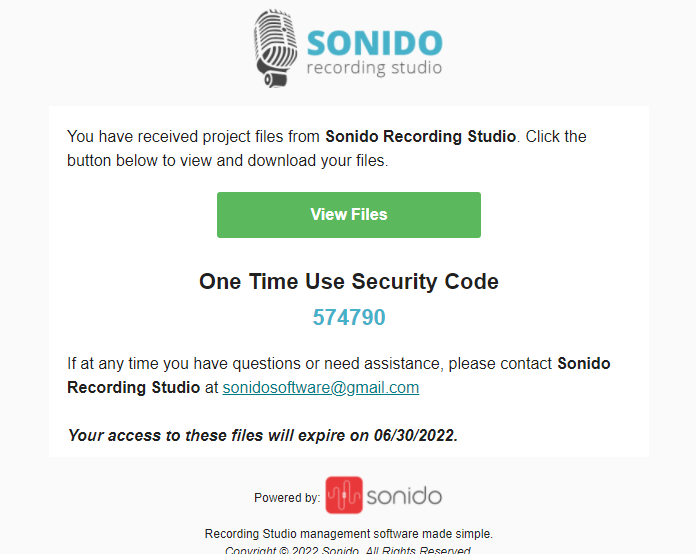Viewport: 696px width, 554px height.
Task: Click the vintage microphone logo icon
Action: (276, 48)
